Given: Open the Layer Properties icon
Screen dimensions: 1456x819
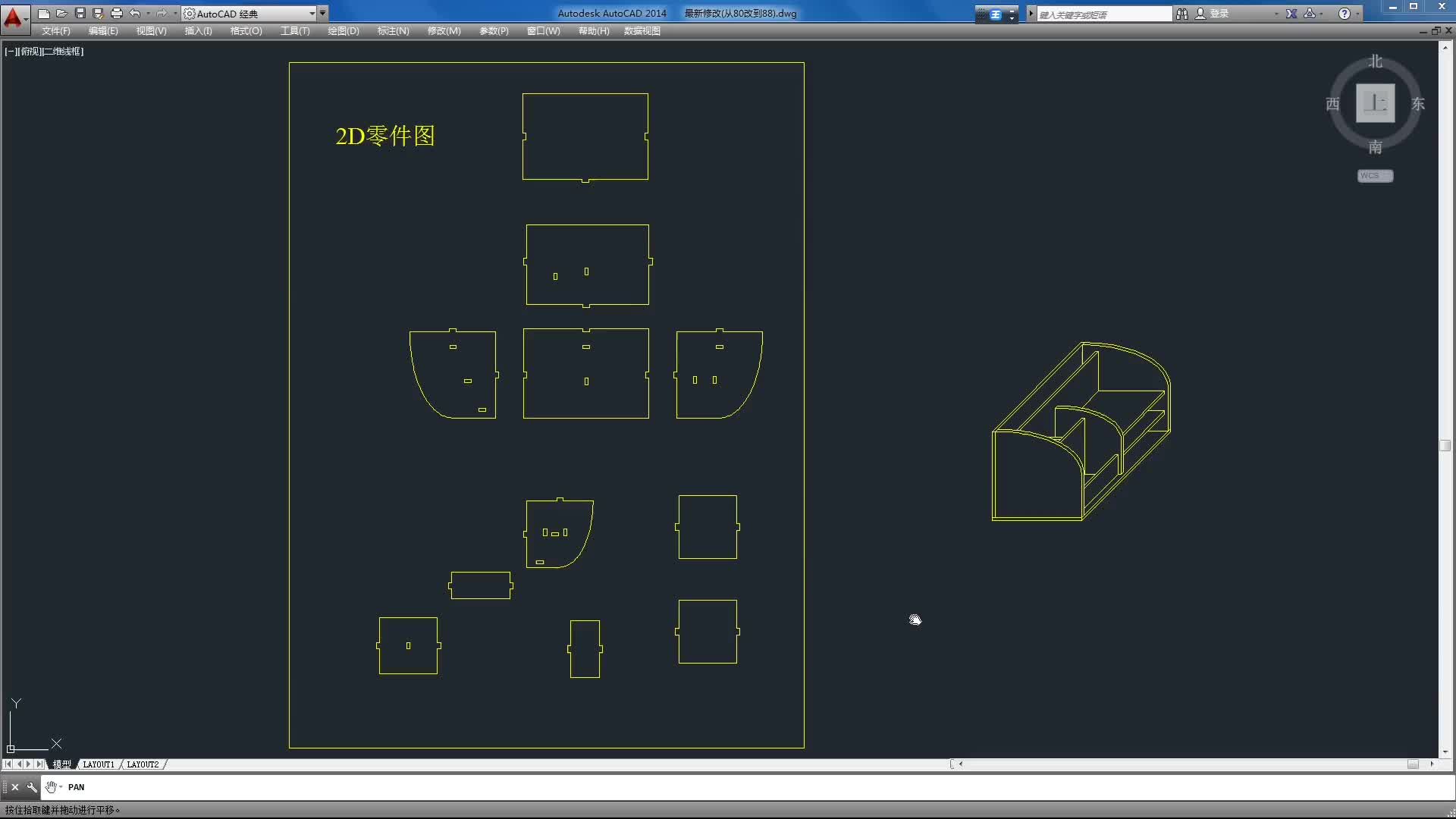Looking at the screenshot, I should (x=244, y=30).
